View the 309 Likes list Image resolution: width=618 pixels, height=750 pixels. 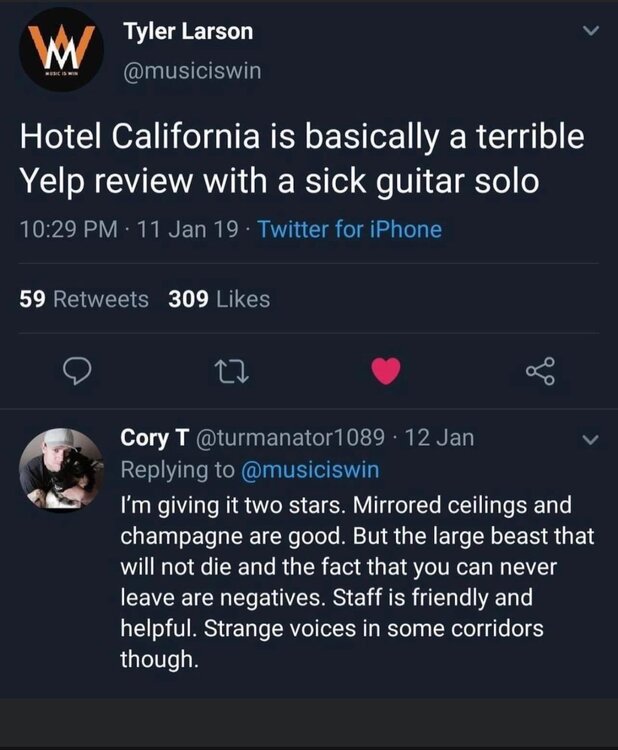pos(220,299)
